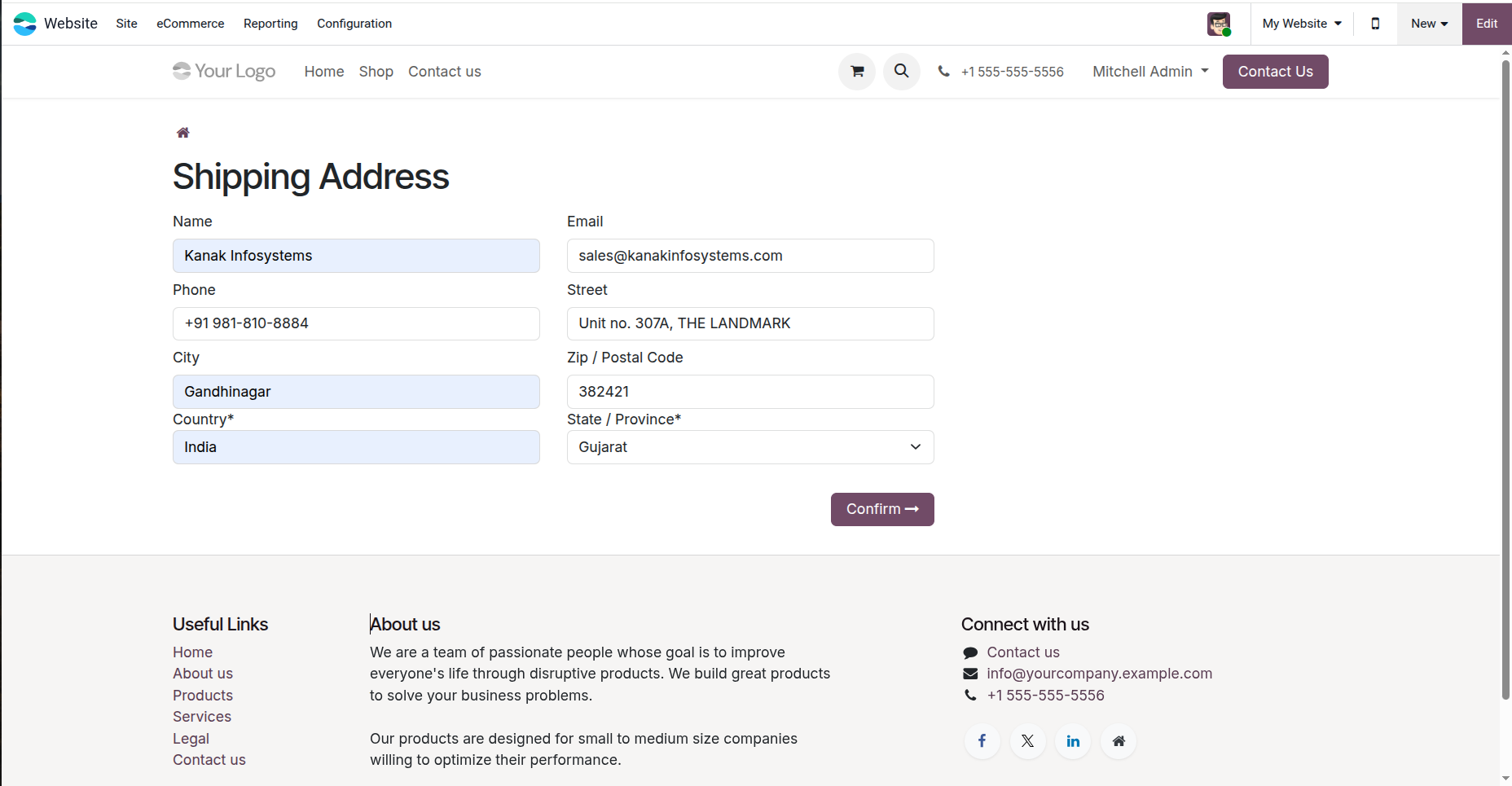Open the X (Twitter) social icon

click(x=1028, y=741)
